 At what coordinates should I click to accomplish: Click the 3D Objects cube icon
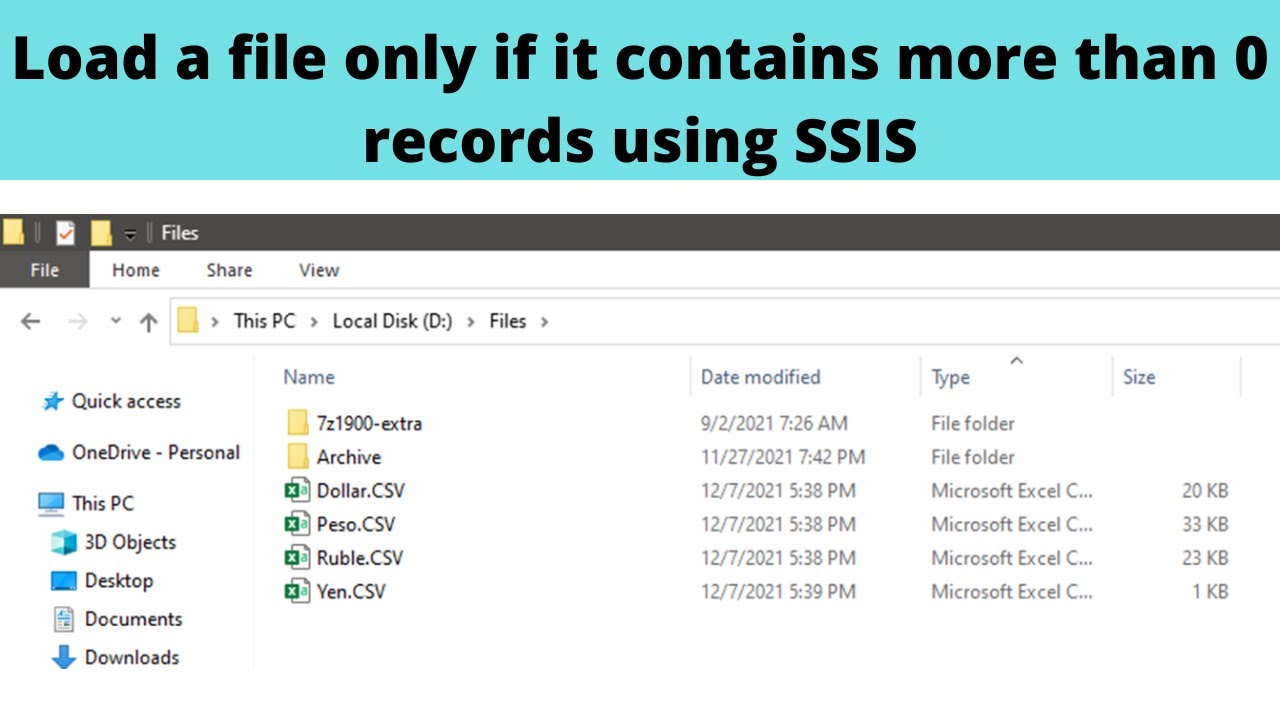(x=64, y=542)
